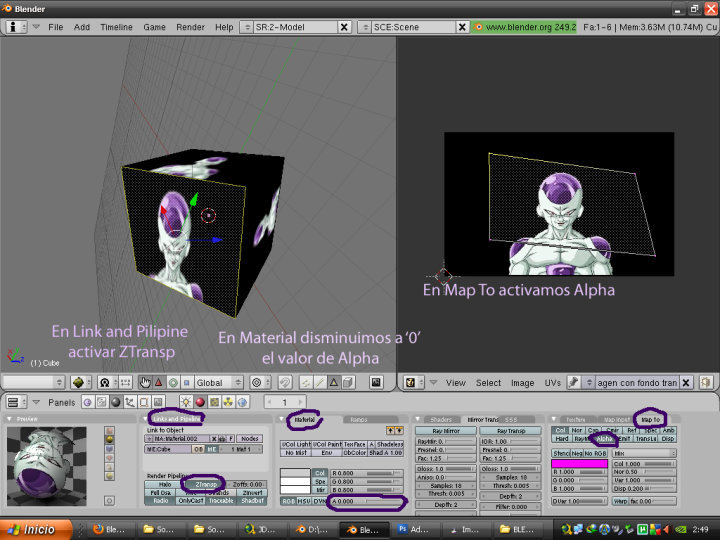Image resolution: width=720 pixels, height=540 pixels.
Task: Open Texture buttons icon
Action: click(x=214, y=403)
